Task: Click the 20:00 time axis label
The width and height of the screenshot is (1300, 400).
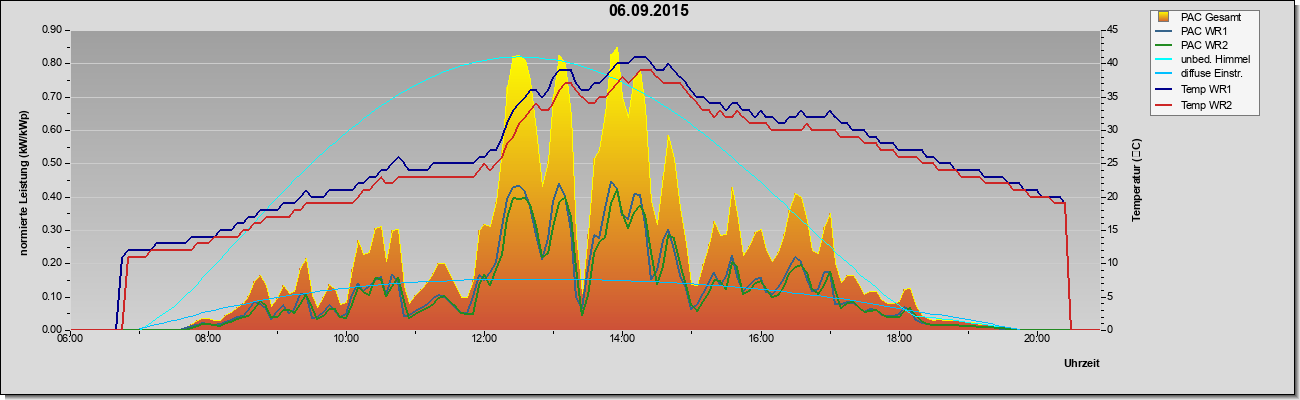Action: pyautogui.click(x=1037, y=339)
